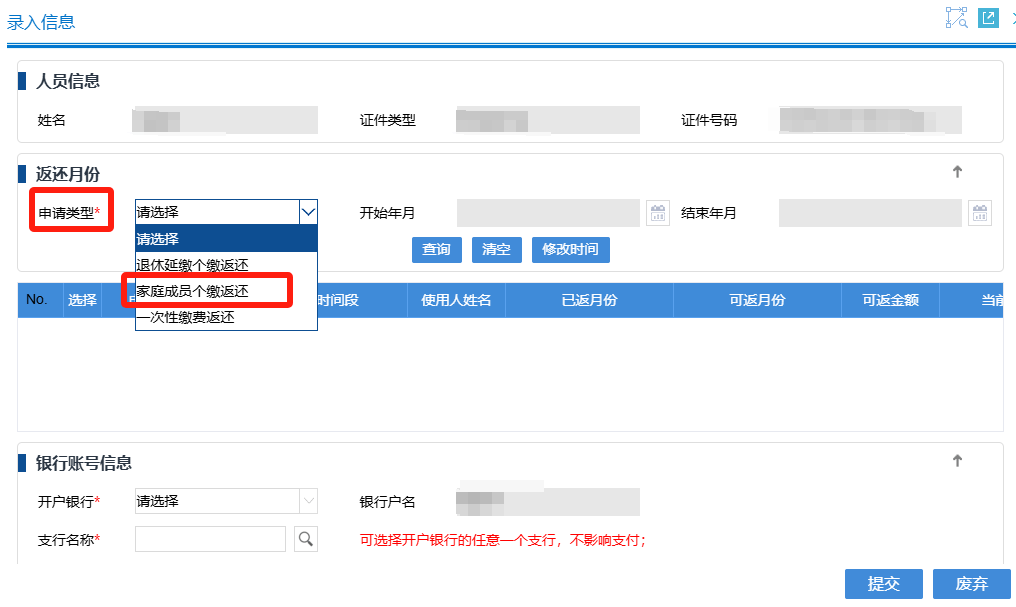Click the resize frame icon in header
The image size is (1016, 607).
tap(957, 18)
